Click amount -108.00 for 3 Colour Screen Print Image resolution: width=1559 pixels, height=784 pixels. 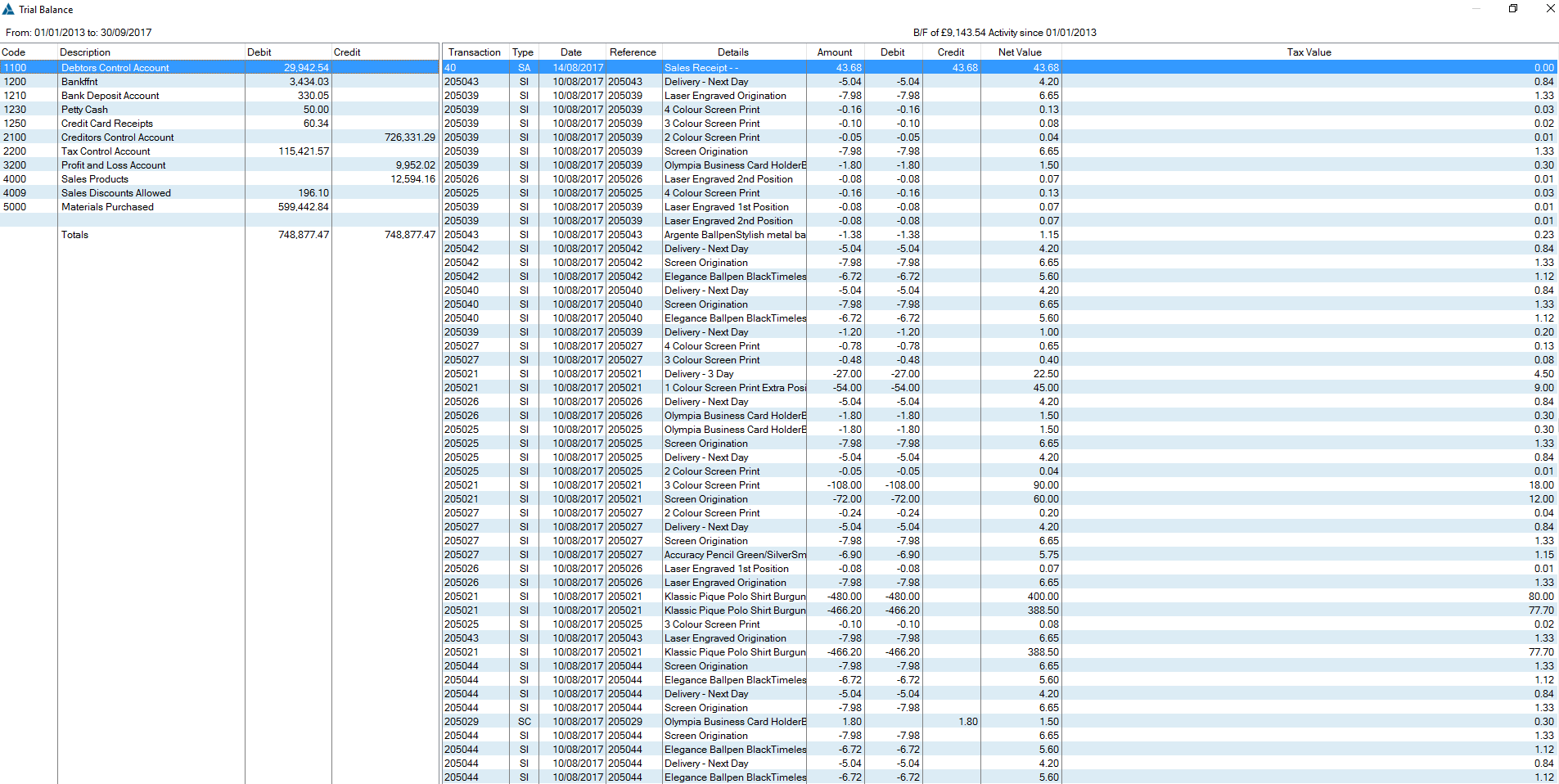coord(844,485)
